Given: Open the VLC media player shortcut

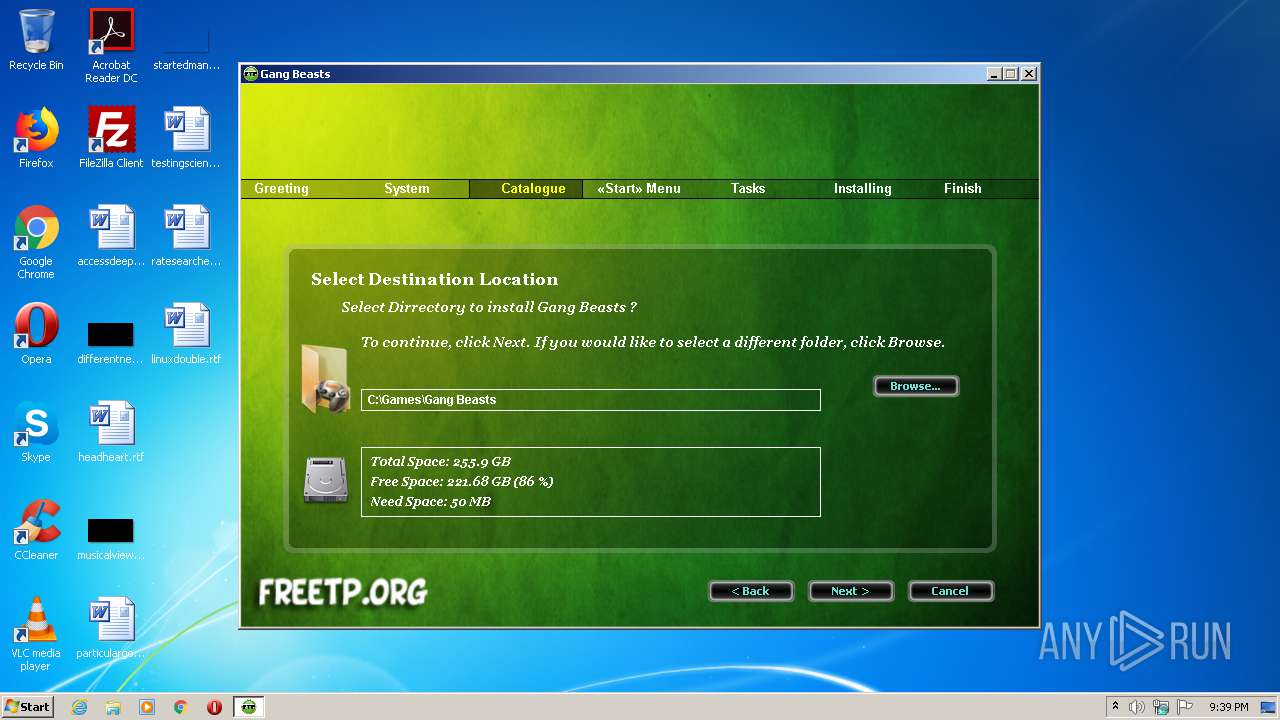Looking at the screenshot, I should [36, 634].
